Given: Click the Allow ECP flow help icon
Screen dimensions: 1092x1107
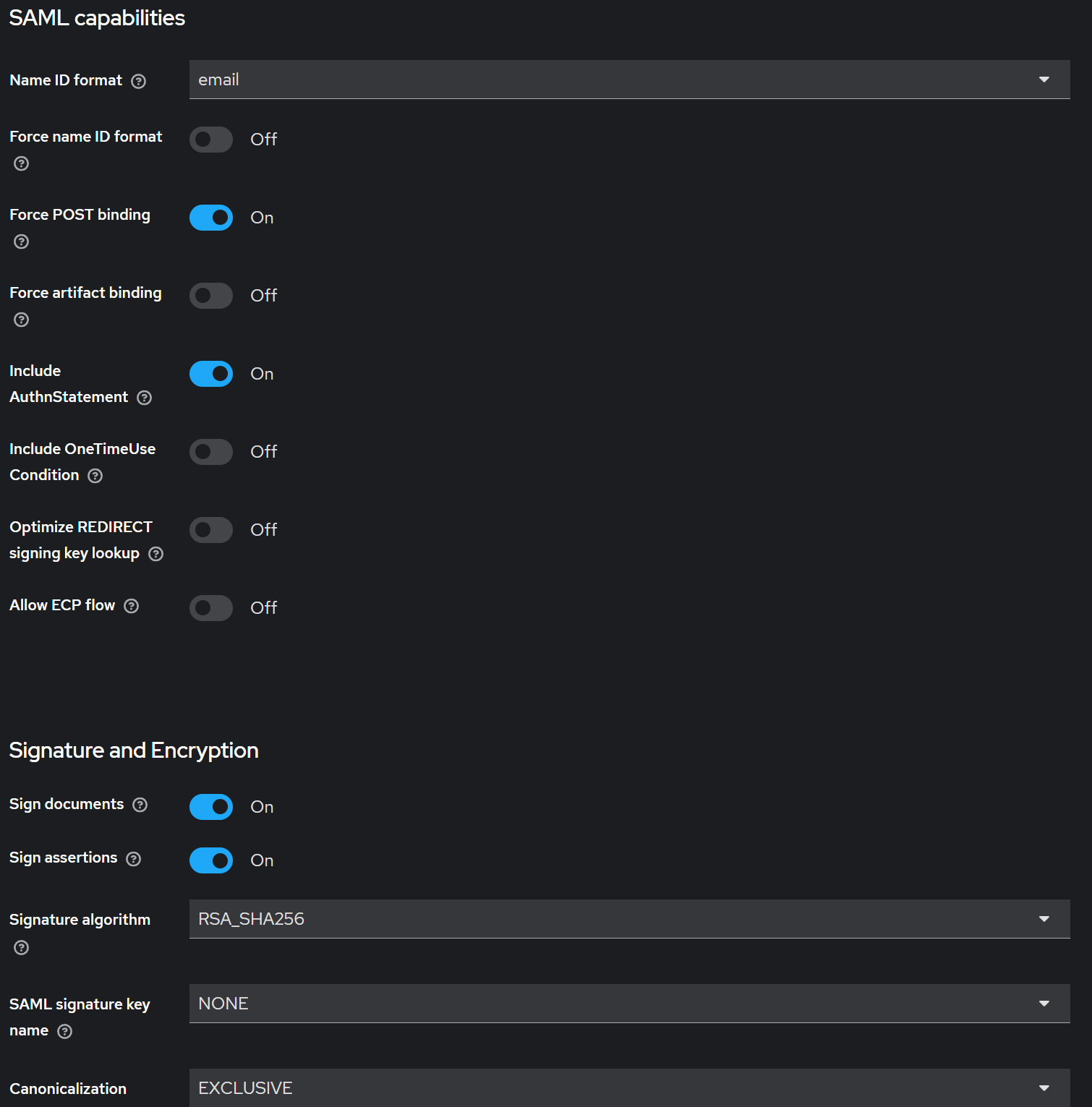Looking at the screenshot, I should [131, 606].
